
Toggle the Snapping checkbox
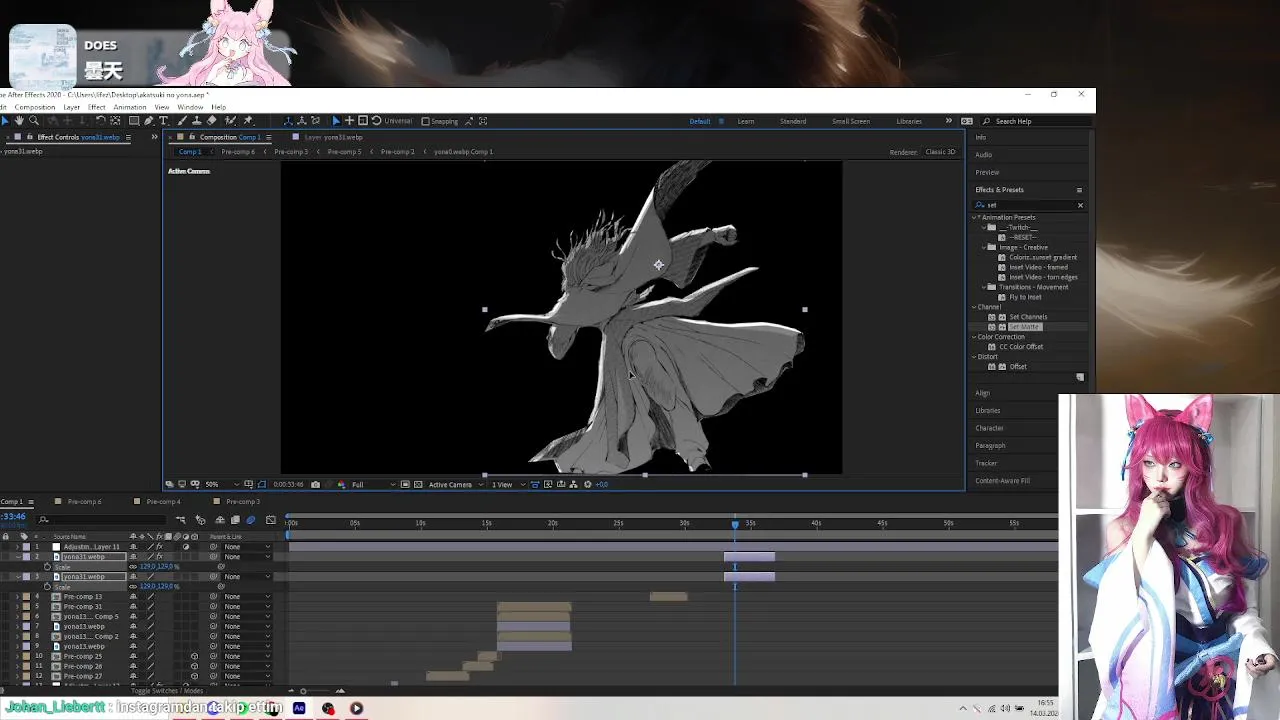pos(425,121)
